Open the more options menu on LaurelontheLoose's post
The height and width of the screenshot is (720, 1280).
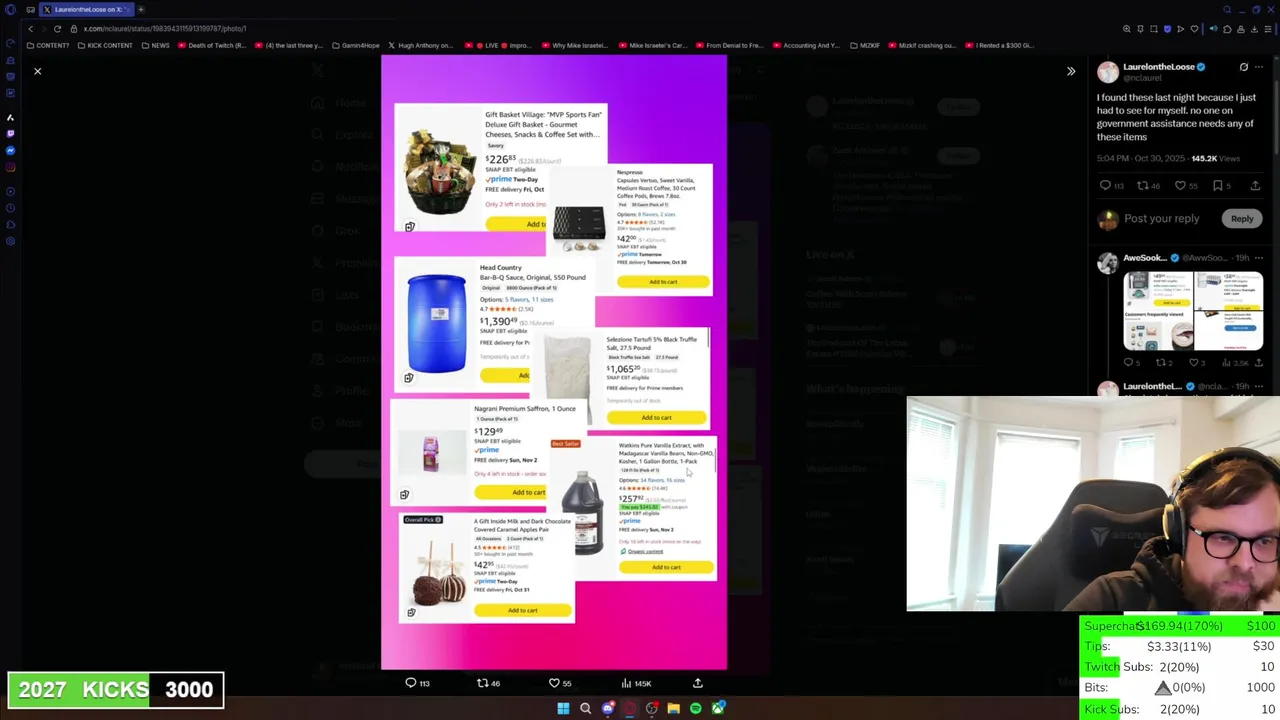click(1259, 67)
